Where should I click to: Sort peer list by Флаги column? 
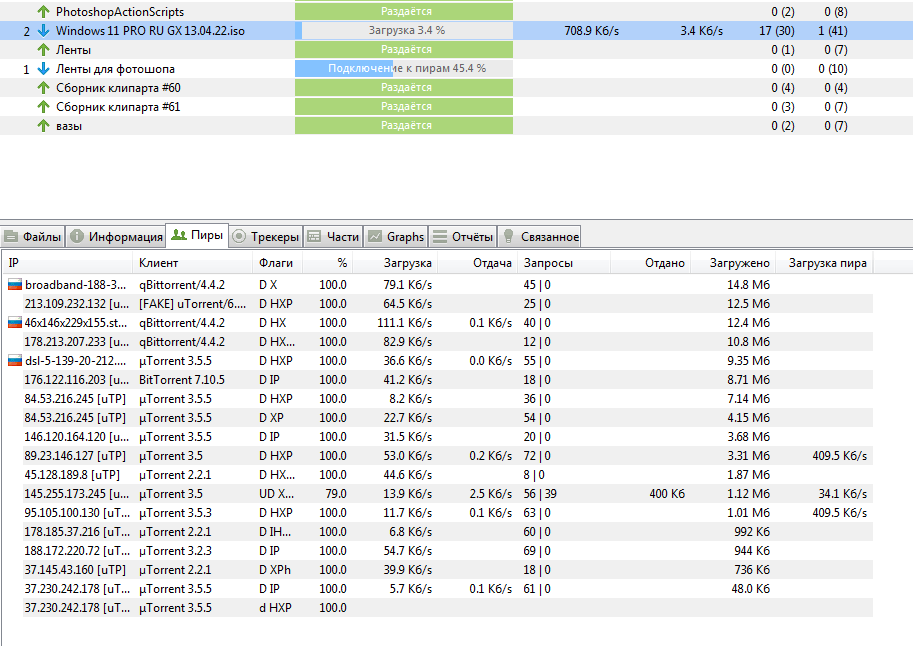pyautogui.click(x=276, y=263)
